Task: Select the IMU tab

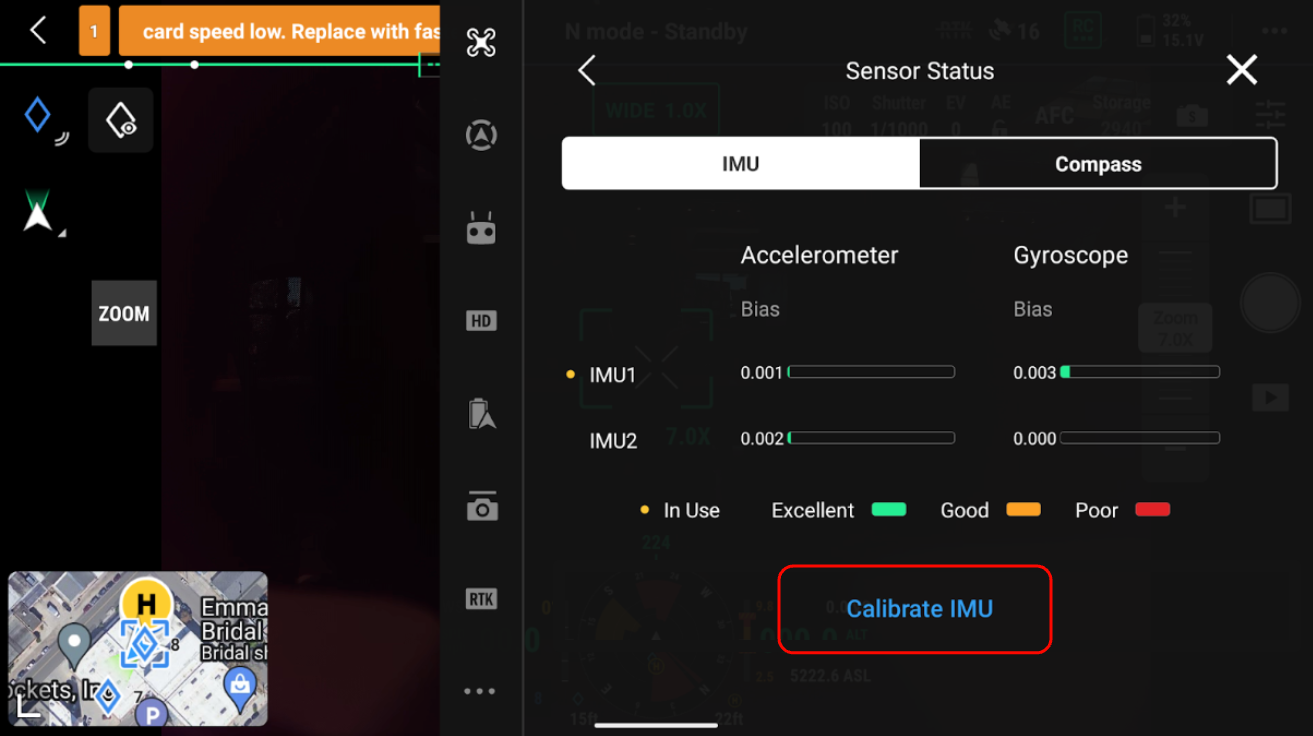Action: 740,164
